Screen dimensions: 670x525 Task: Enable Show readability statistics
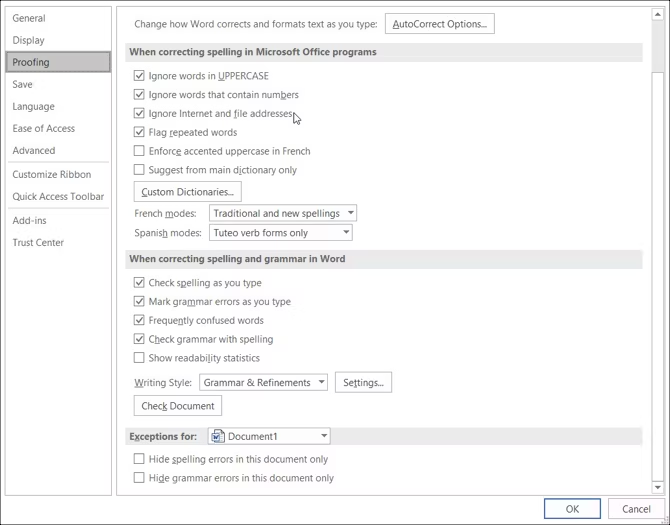tap(139, 358)
